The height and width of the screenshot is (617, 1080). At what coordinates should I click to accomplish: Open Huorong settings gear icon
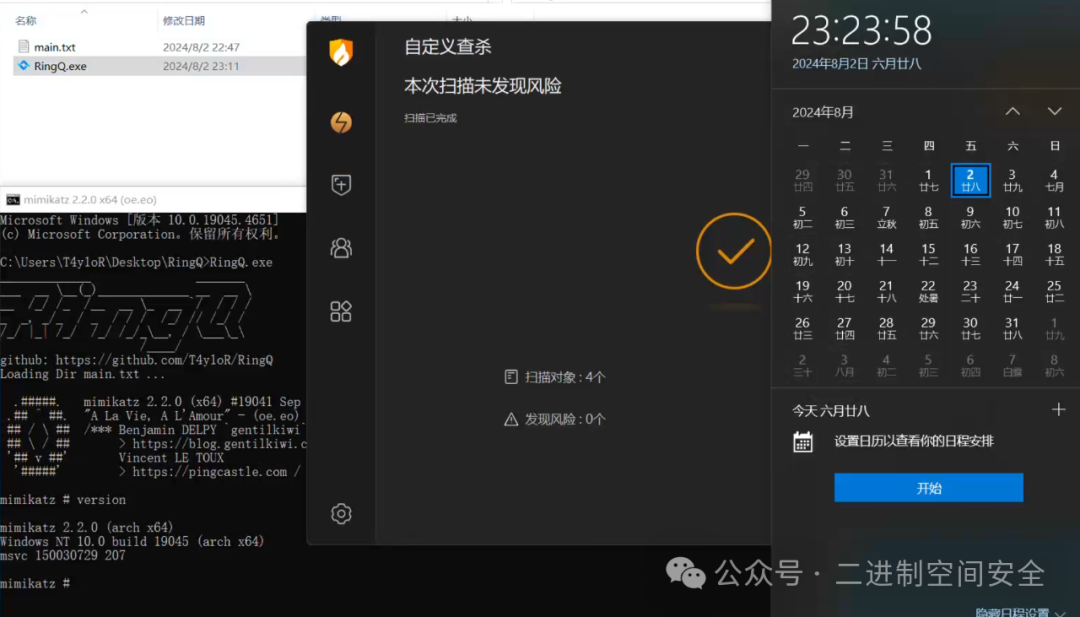(x=341, y=514)
